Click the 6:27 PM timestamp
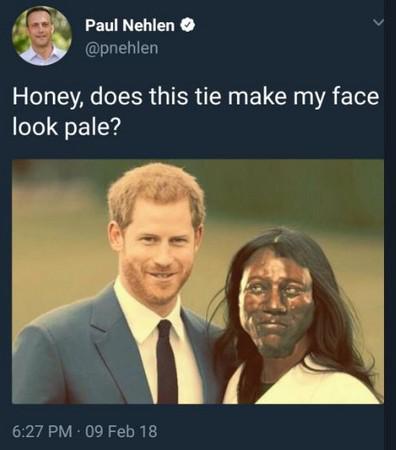Image resolution: width=396 pixels, height=450 pixels. (x=42, y=431)
